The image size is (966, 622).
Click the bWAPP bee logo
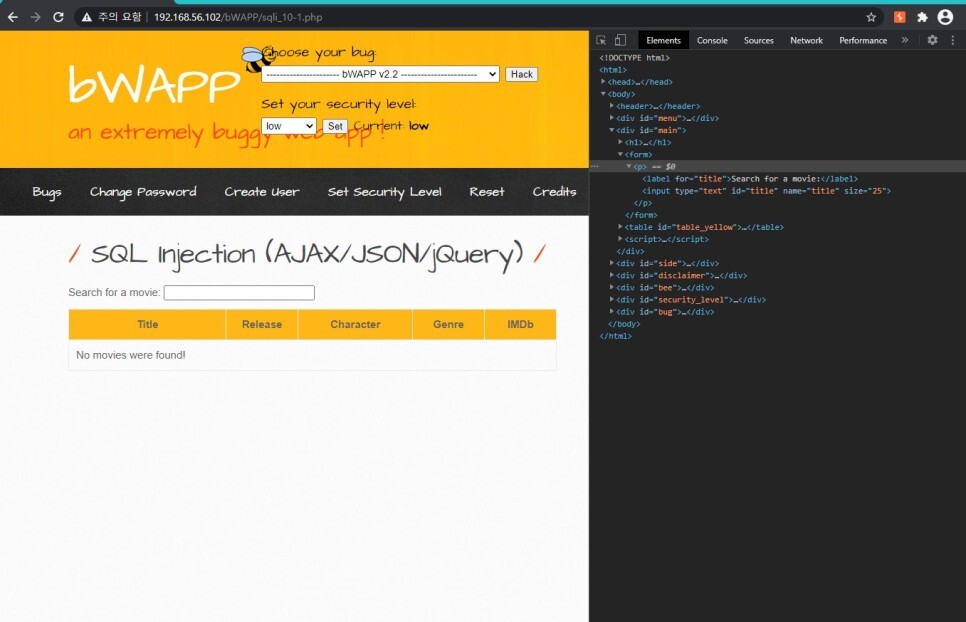point(256,59)
